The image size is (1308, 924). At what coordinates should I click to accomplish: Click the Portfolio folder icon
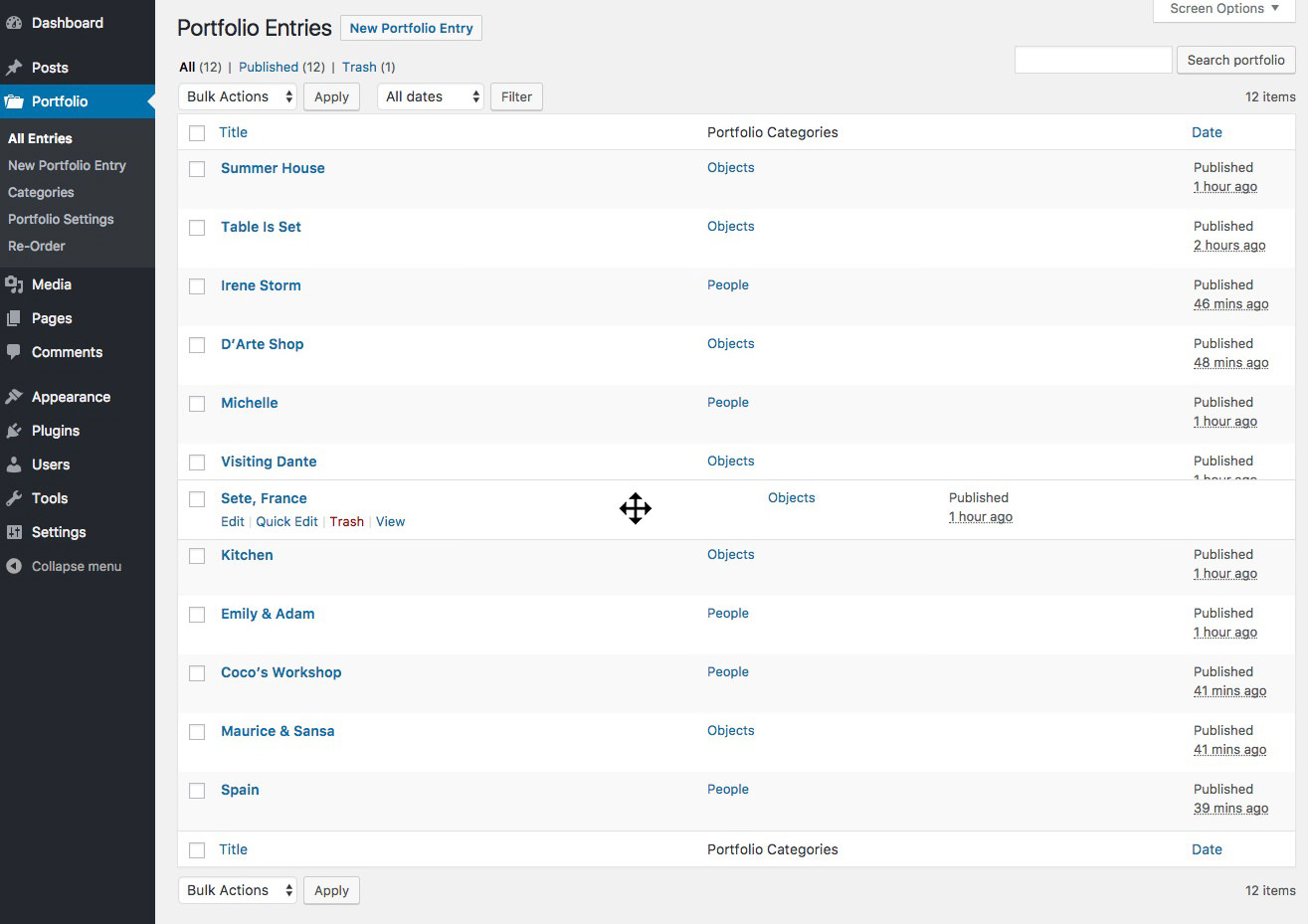pos(14,101)
